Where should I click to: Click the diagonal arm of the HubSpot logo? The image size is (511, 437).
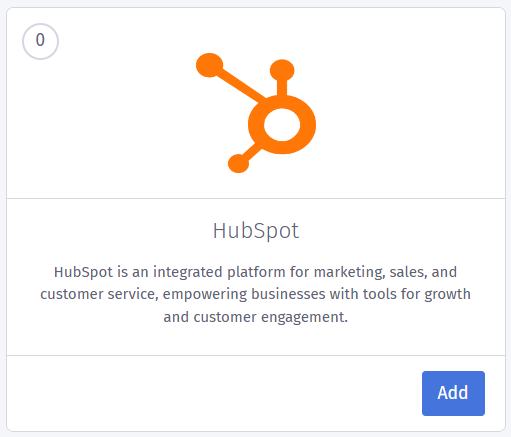tap(241, 85)
